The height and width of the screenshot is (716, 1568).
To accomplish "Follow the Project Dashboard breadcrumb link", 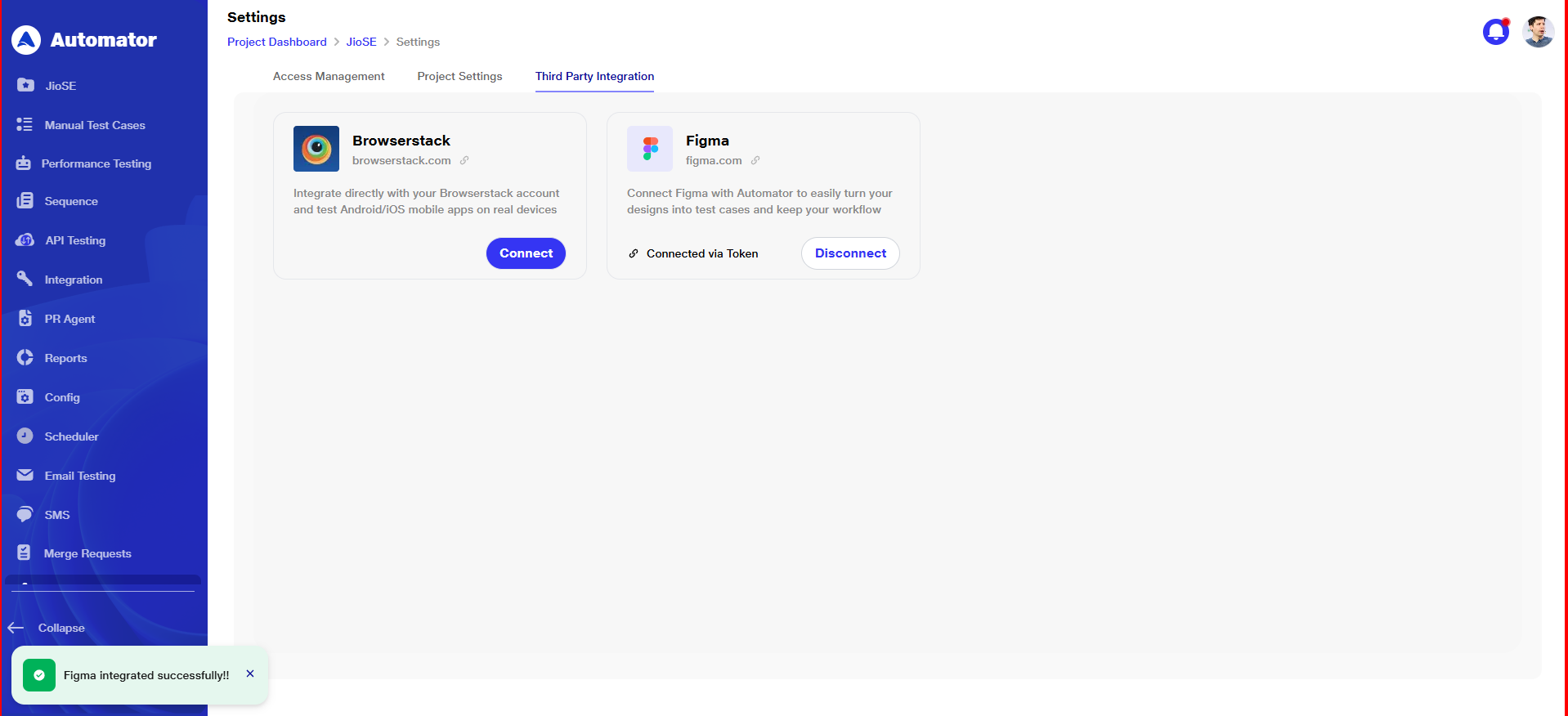I will [276, 42].
